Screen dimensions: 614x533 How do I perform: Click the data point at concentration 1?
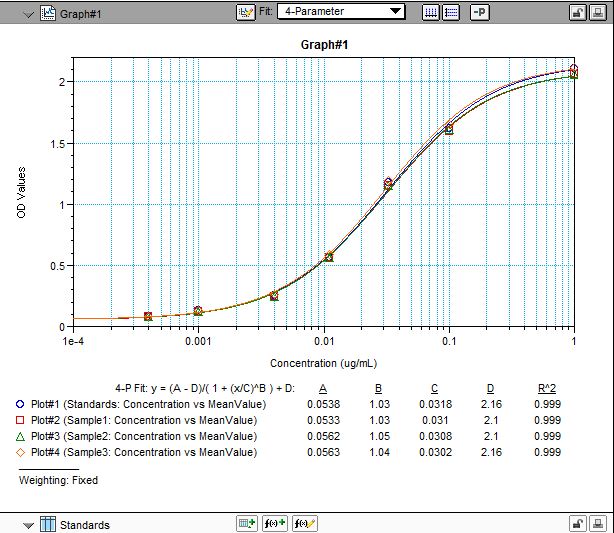(574, 71)
